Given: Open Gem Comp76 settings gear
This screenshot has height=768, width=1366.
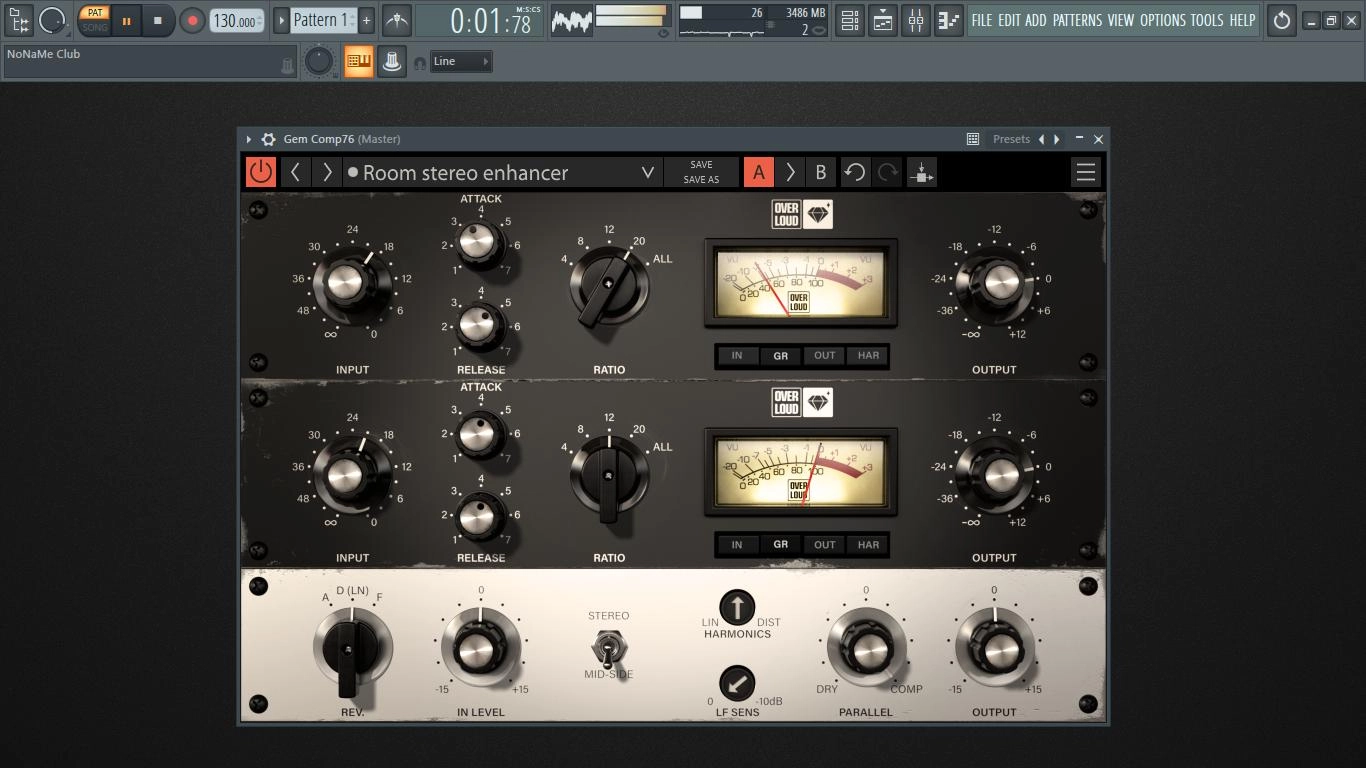Looking at the screenshot, I should pos(268,139).
